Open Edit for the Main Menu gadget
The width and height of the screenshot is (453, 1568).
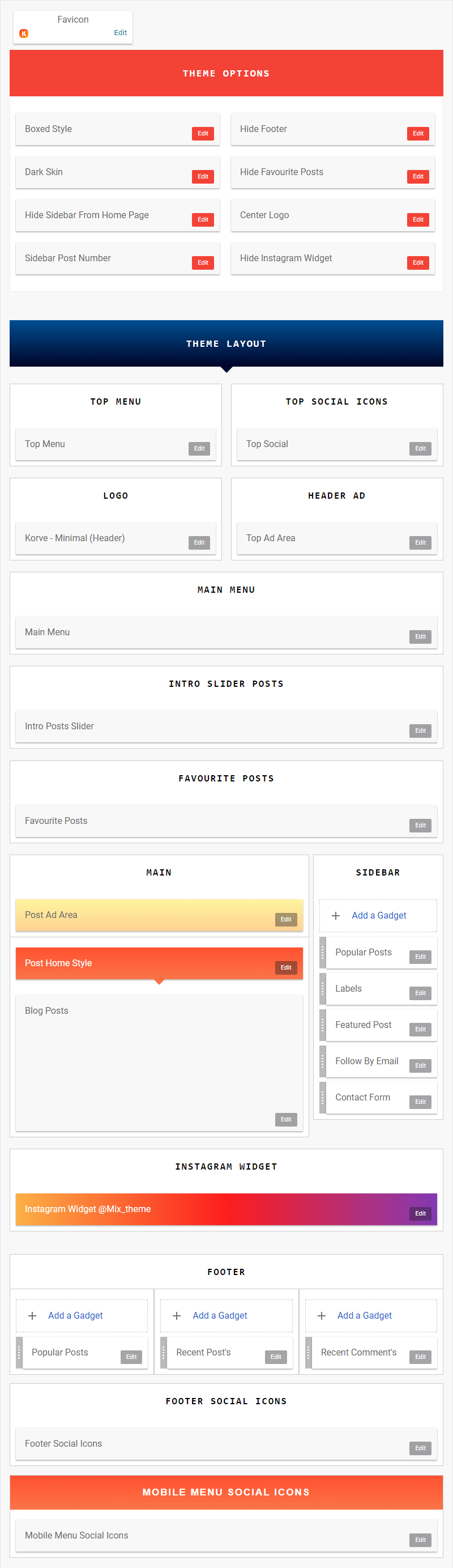point(420,637)
